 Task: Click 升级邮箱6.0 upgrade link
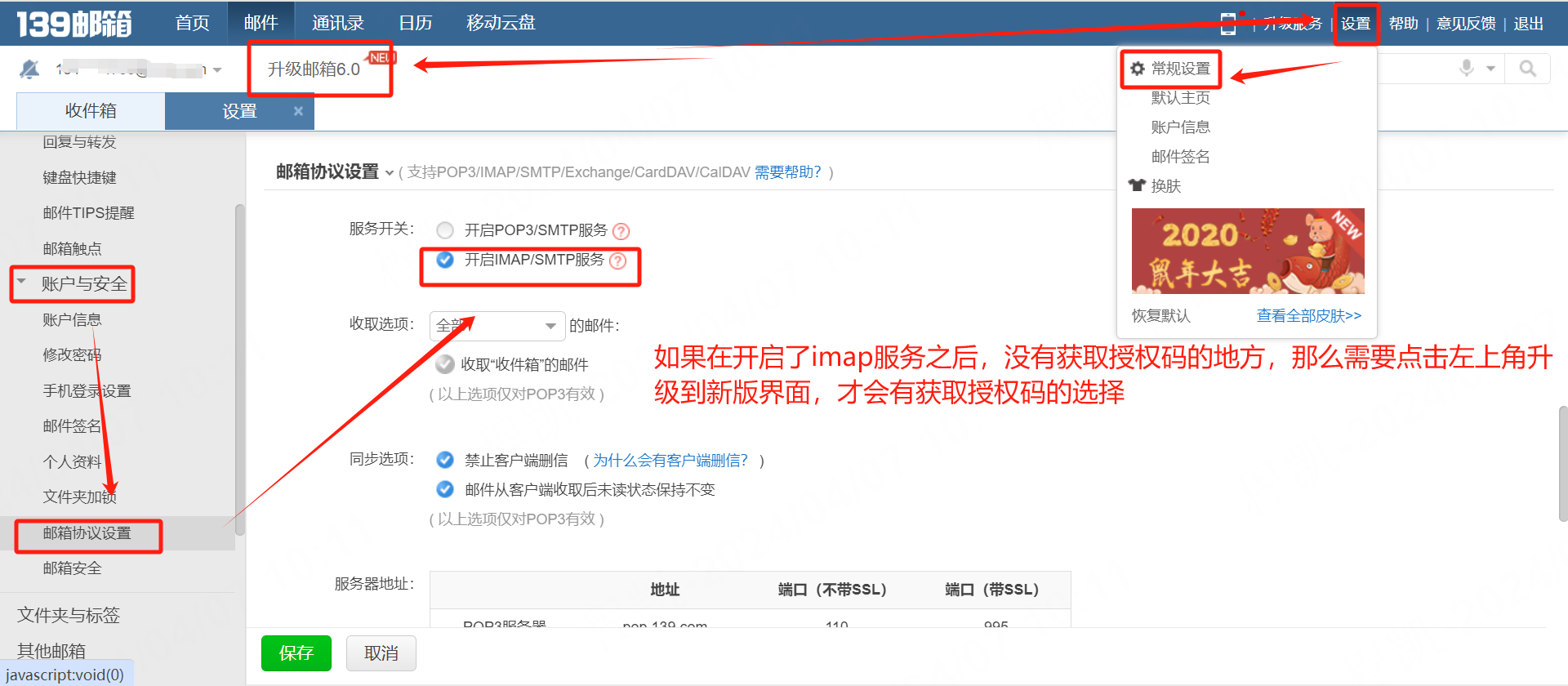(314, 69)
